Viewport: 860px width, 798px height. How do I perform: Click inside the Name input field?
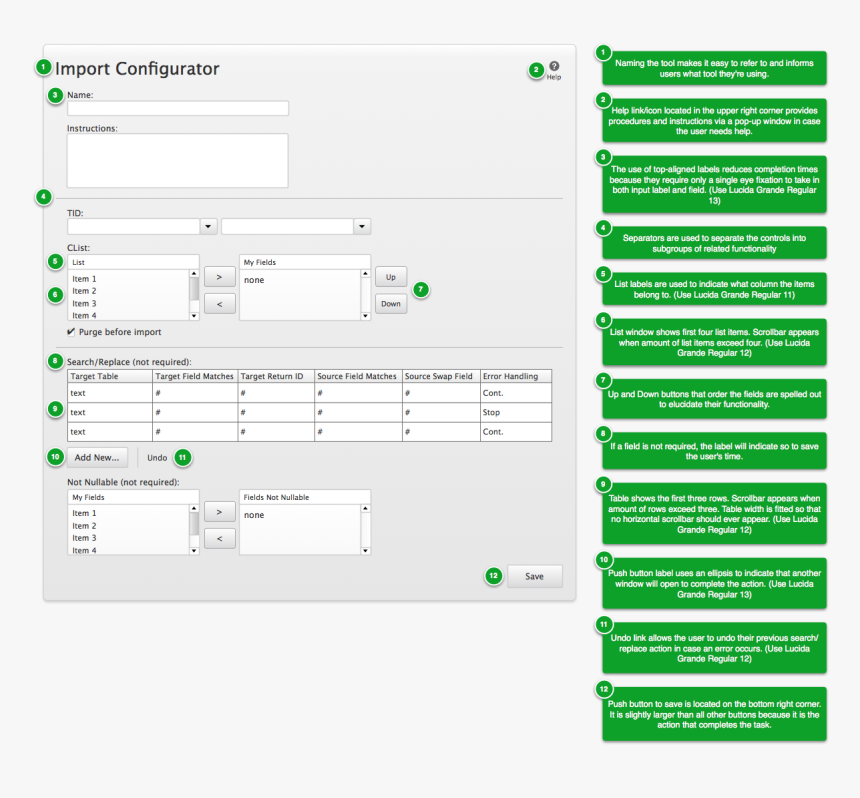click(x=177, y=108)
